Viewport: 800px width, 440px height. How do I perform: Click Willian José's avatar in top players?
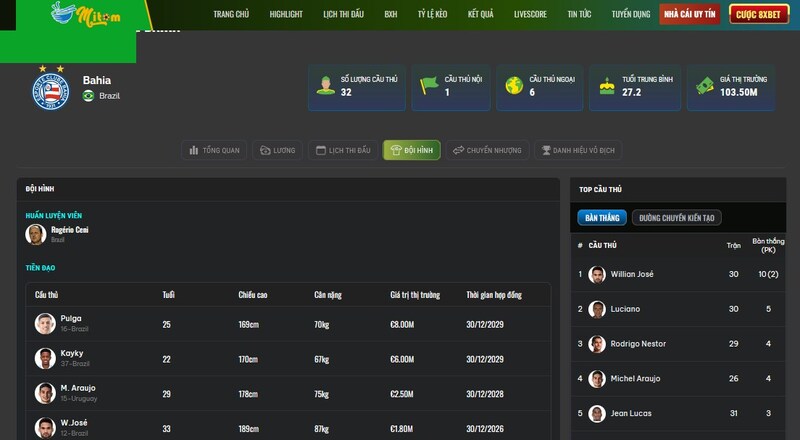597,274
